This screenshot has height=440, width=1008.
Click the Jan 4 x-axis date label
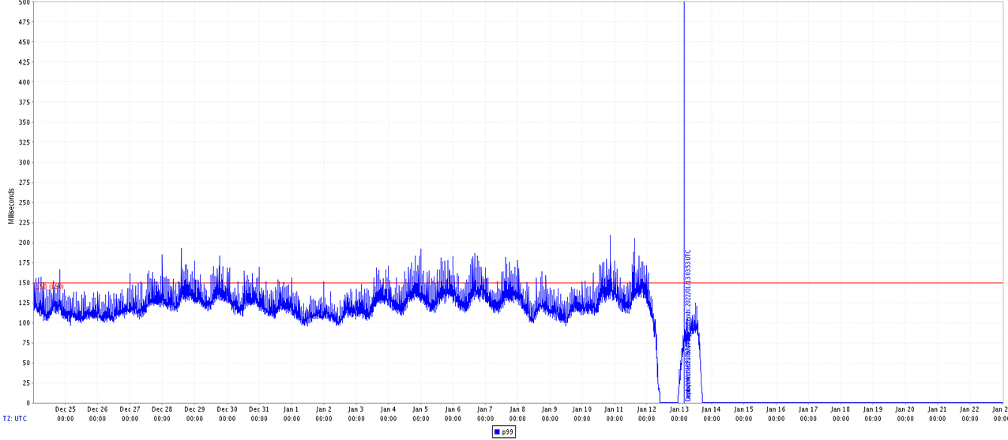coord(388,409)
